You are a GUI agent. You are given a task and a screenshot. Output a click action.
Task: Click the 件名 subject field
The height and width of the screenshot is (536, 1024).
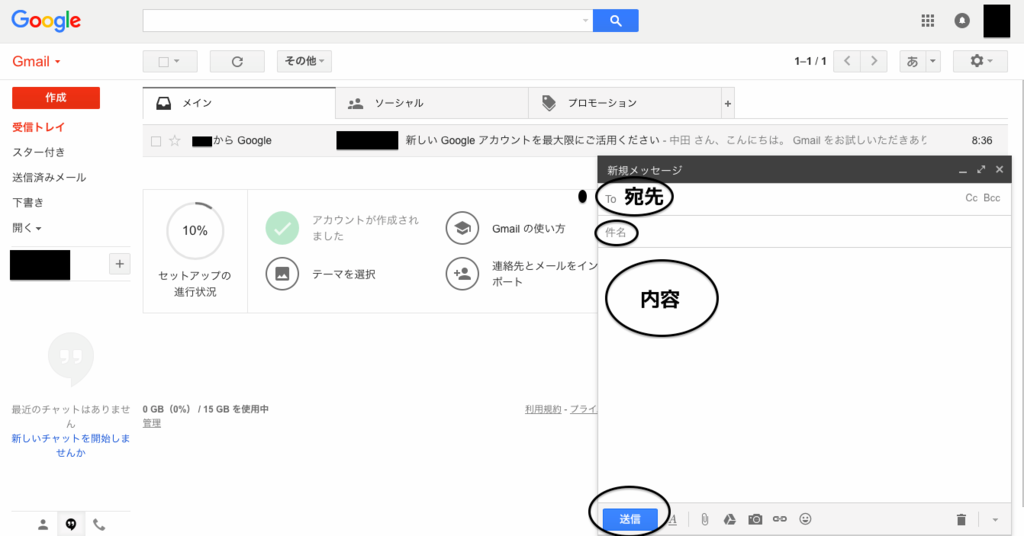tap(804, 232)
